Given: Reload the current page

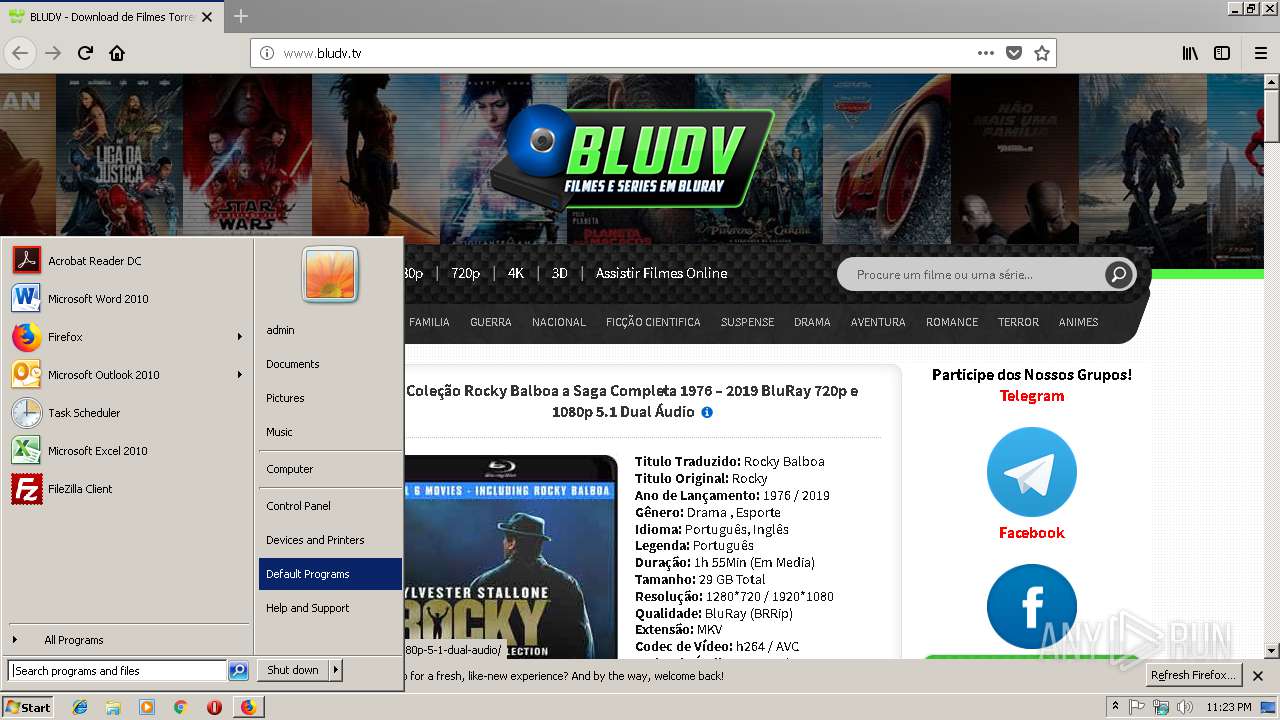Looking at the screenshot, I should pos(85,53).
